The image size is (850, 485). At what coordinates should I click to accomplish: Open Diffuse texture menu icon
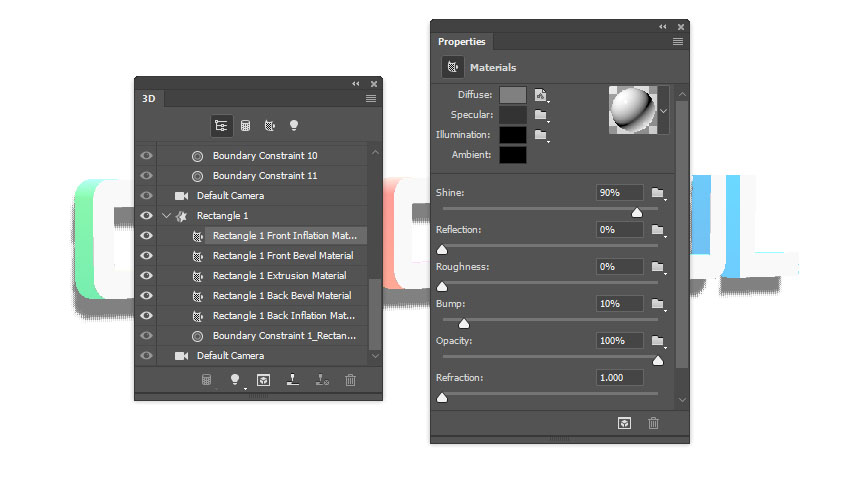point(541,95)
